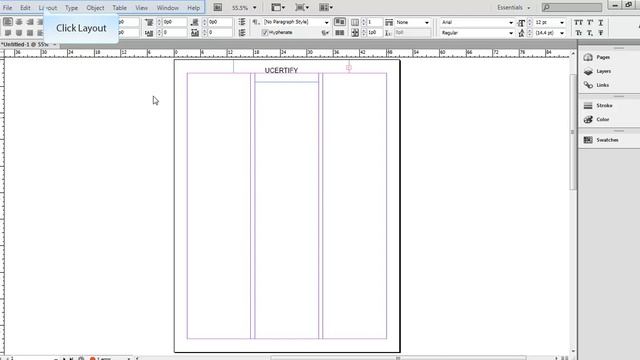Click the Drop Cap Number of Lines icon
The image size is (640, 360).
pyautogui.click(x=149, y=33)
